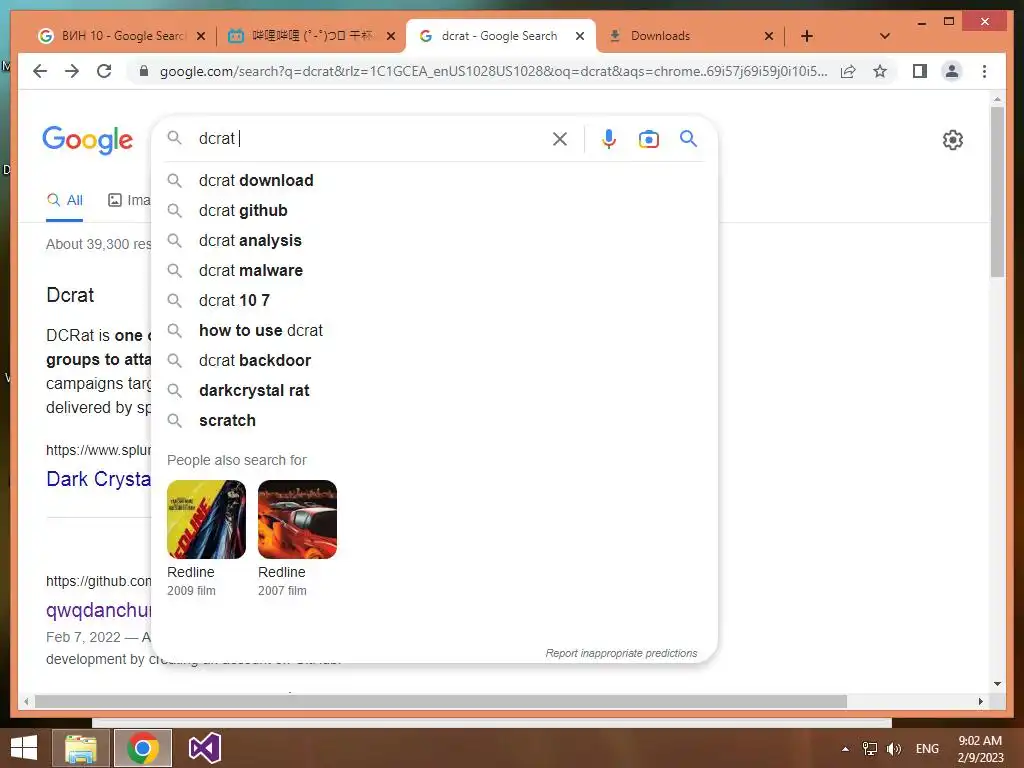Screen dimensions: 1024x768
Task: Open the Dark Crystal result link
Action: [99, 479]
